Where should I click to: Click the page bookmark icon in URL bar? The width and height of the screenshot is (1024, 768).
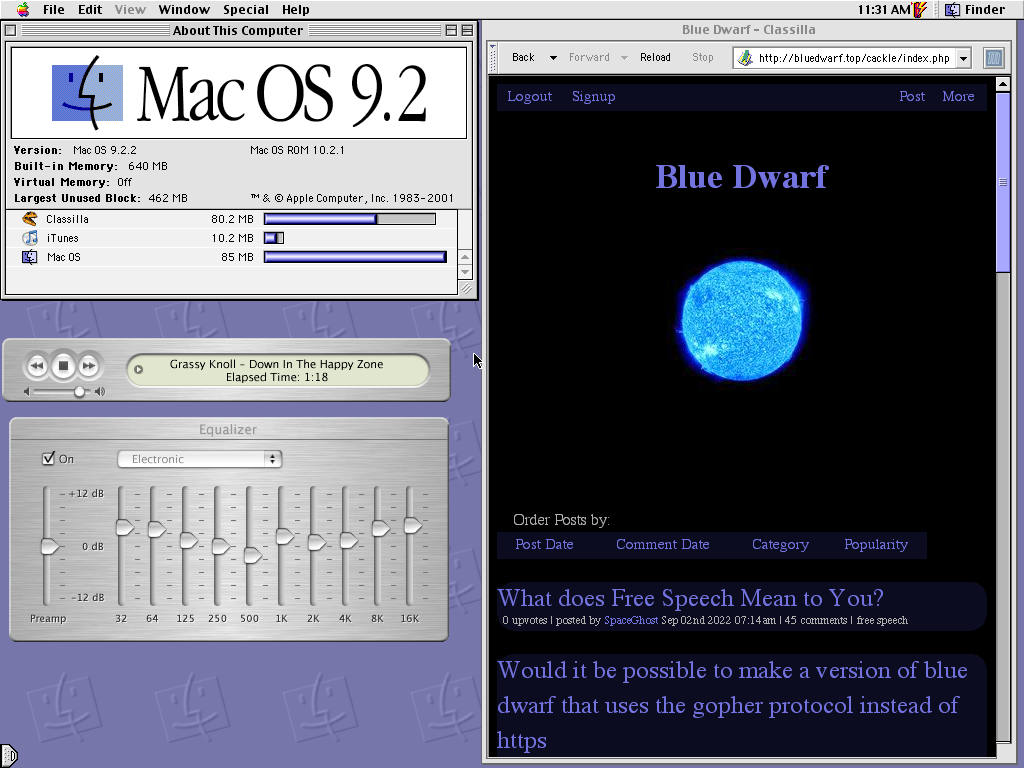pyautogui.click(x=744, y=58)
